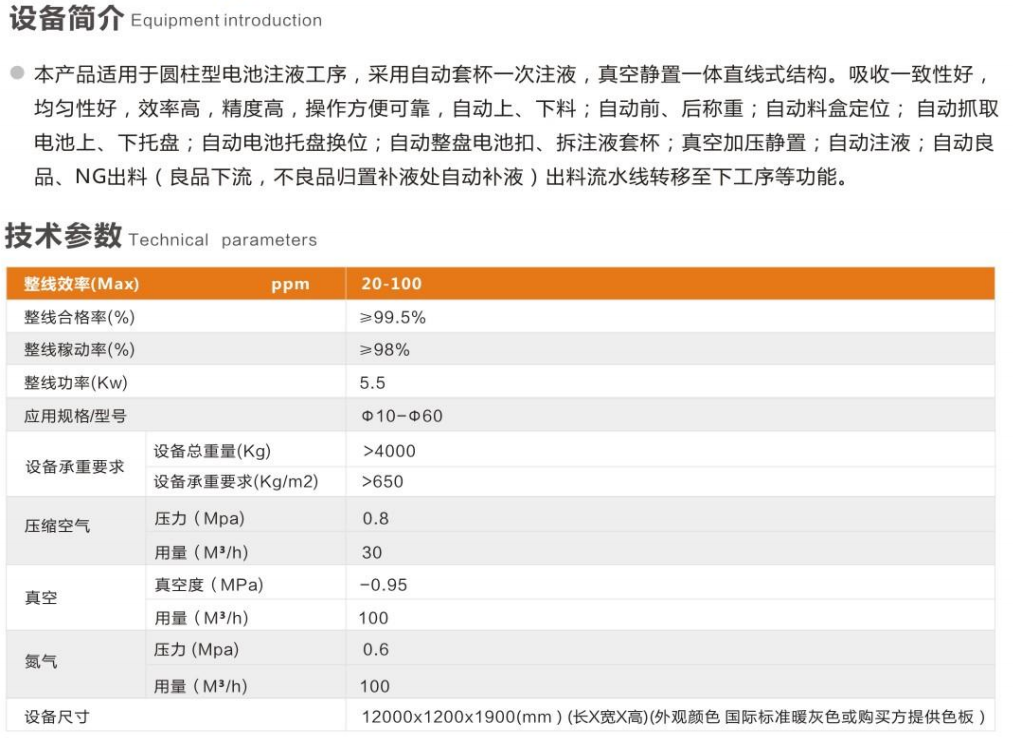Viewport: 1013px width, 743px height.
Task: Select the >650 load requirement value
Action: point(383,482)
